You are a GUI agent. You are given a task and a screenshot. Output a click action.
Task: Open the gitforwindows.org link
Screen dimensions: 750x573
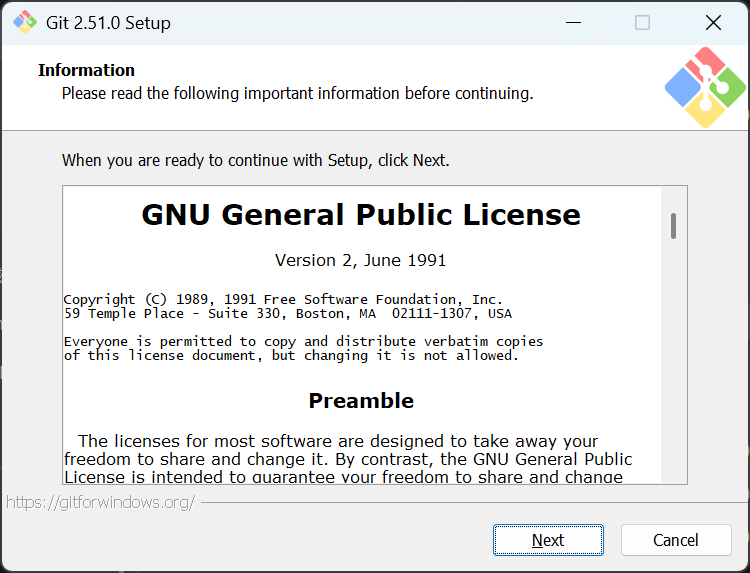[100, 502]
